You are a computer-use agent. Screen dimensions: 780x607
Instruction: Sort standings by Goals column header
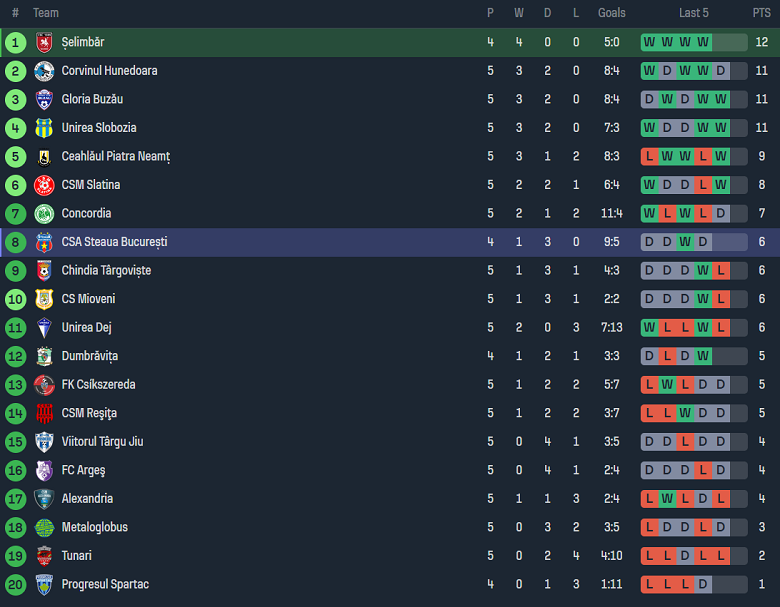click(x=611, y=13)
